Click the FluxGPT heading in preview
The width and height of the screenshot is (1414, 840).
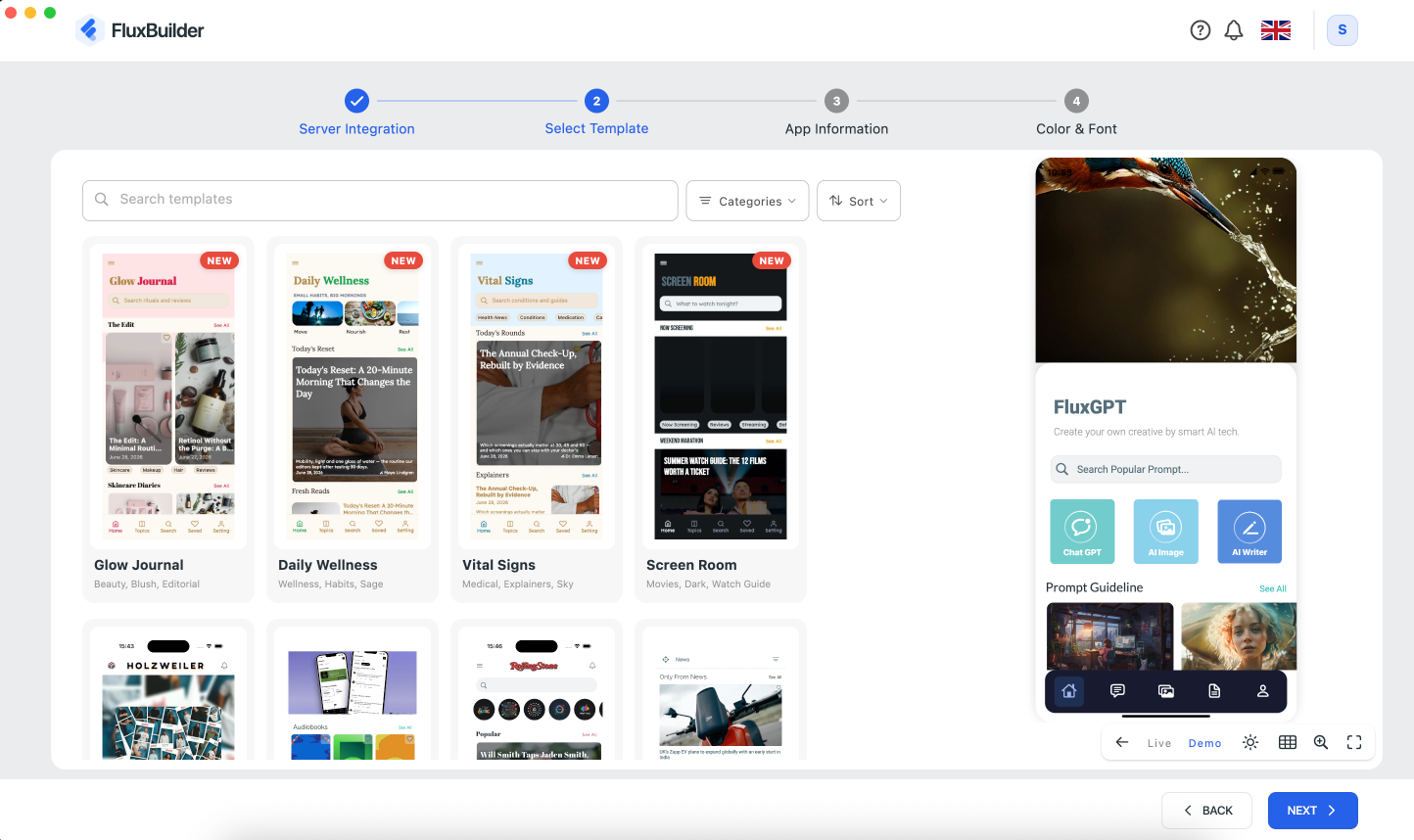coord(1090,407)
